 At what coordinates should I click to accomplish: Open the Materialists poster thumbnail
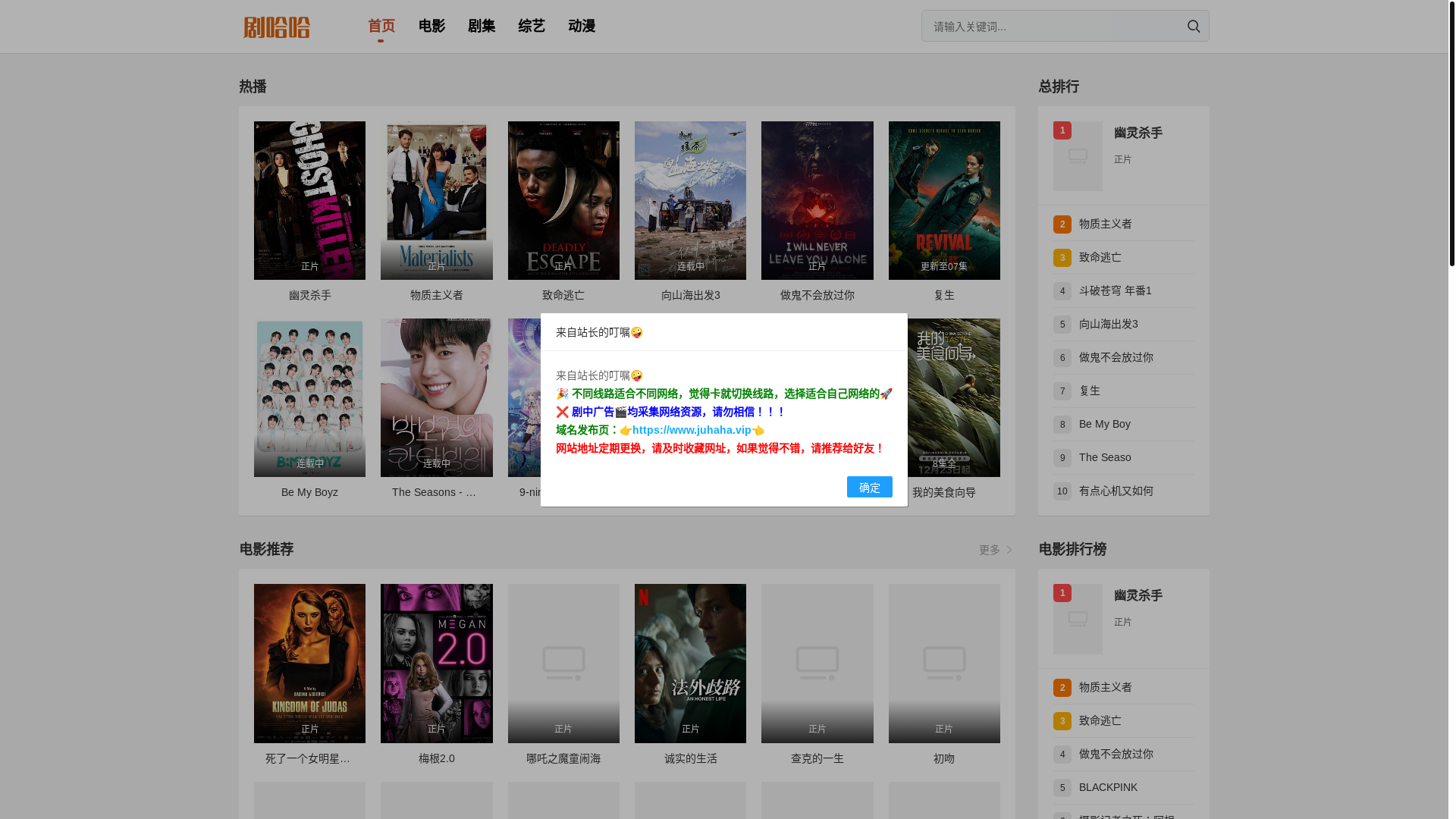tap(436, 200)
